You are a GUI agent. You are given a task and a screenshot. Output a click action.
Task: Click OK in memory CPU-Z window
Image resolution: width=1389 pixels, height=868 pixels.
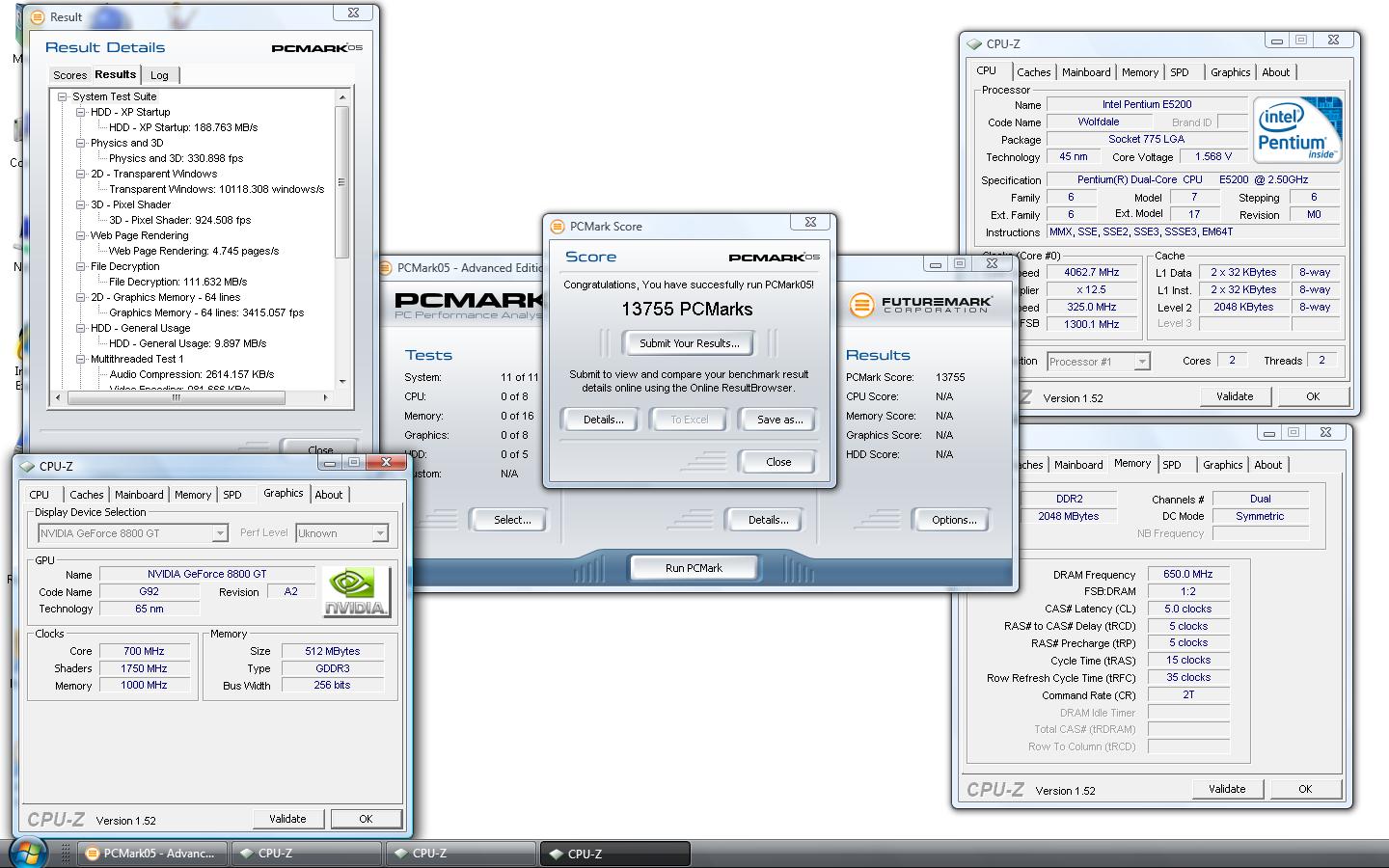pyautogui.click(x=1305, y=789)
